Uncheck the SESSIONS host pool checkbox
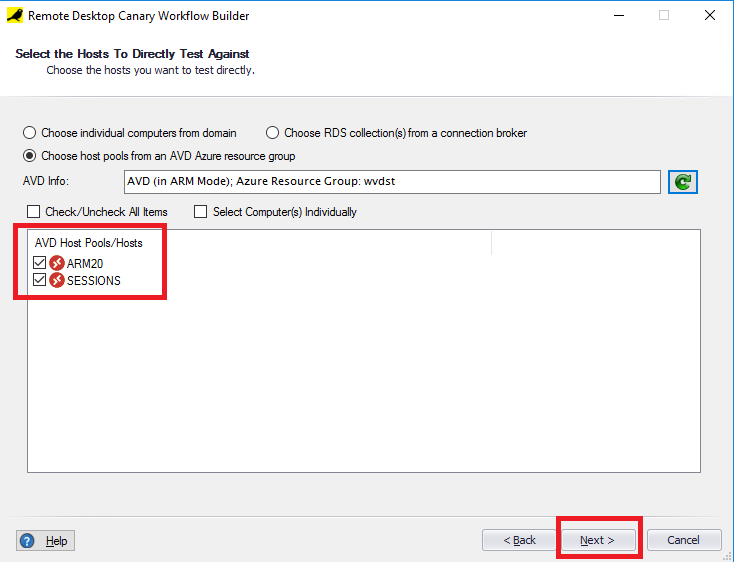The width and height of the screenshot is (734, 562). tap(39, 280)
